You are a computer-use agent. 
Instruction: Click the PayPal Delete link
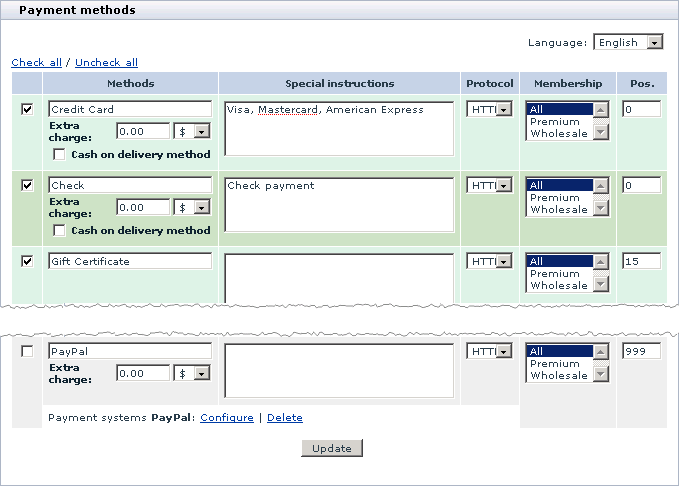click(x=285, y=418)
